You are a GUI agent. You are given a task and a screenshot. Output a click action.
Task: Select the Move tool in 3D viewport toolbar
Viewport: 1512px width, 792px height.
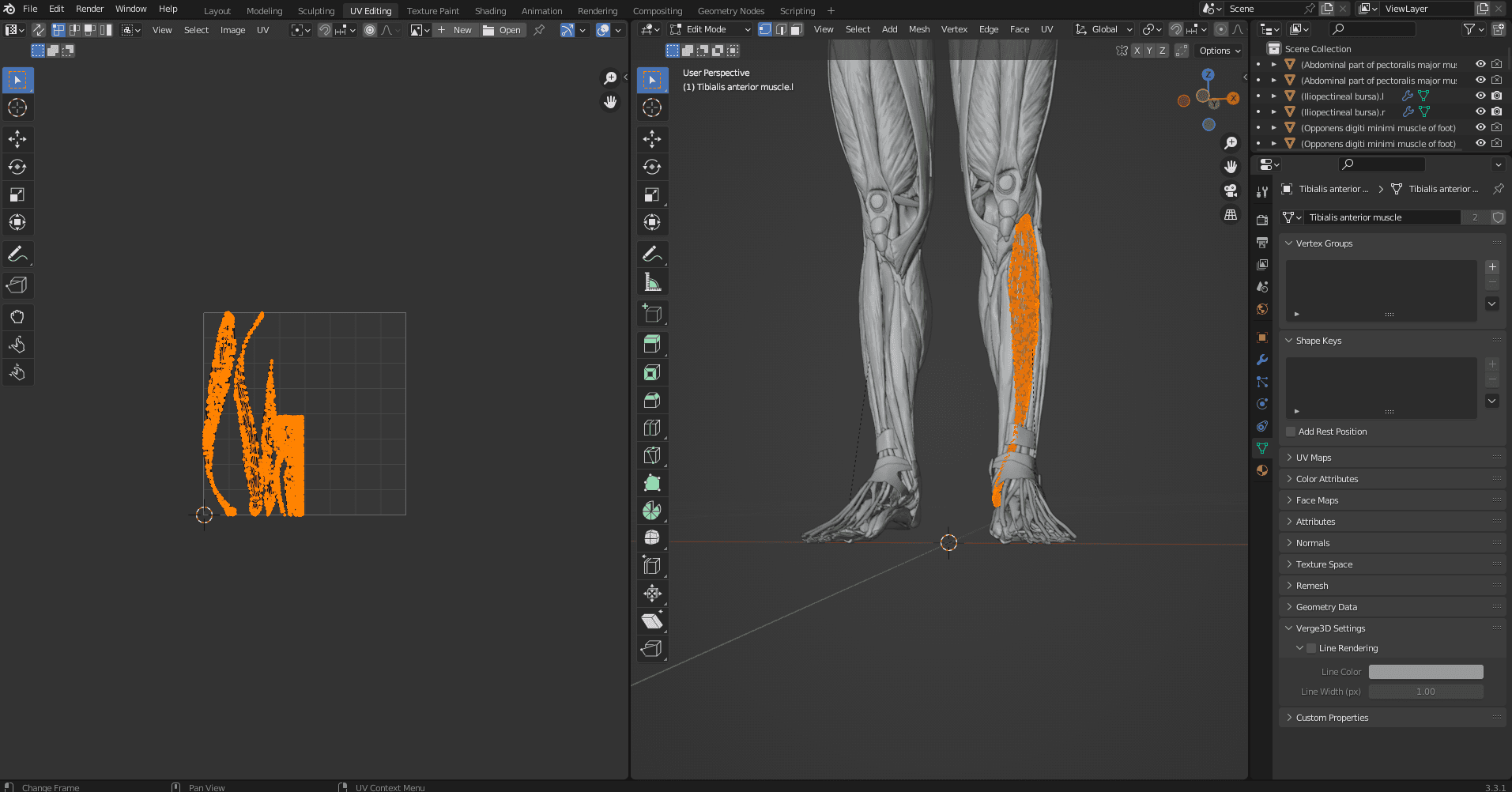pyautogui.click(x=652, y=139)
